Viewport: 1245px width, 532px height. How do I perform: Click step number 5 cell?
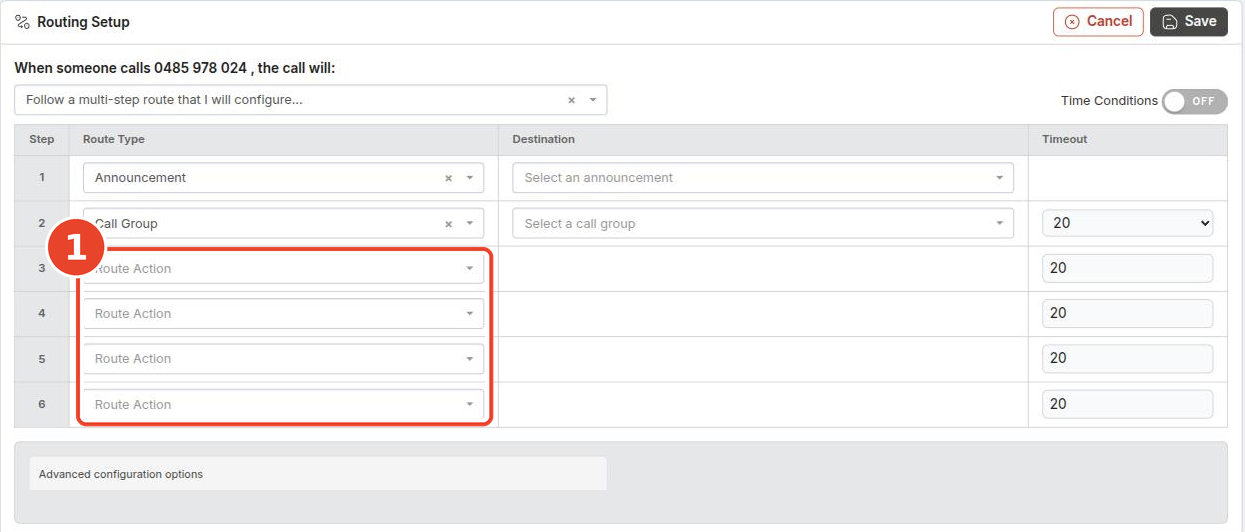click(x=42, y=359)
